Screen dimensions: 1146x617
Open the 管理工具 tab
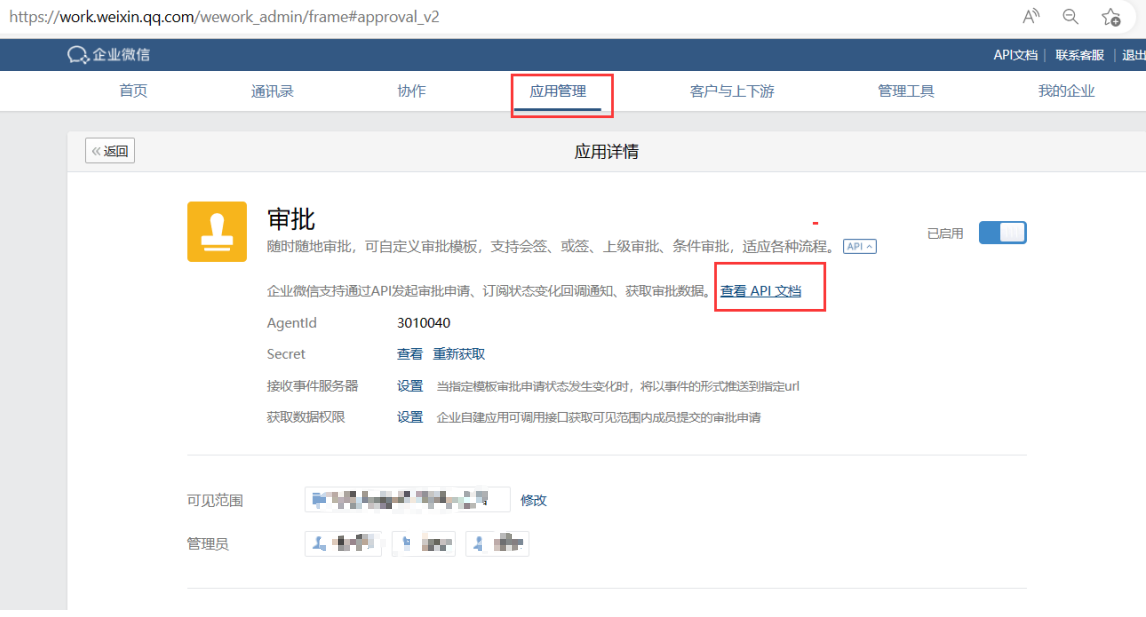point(906,91)
